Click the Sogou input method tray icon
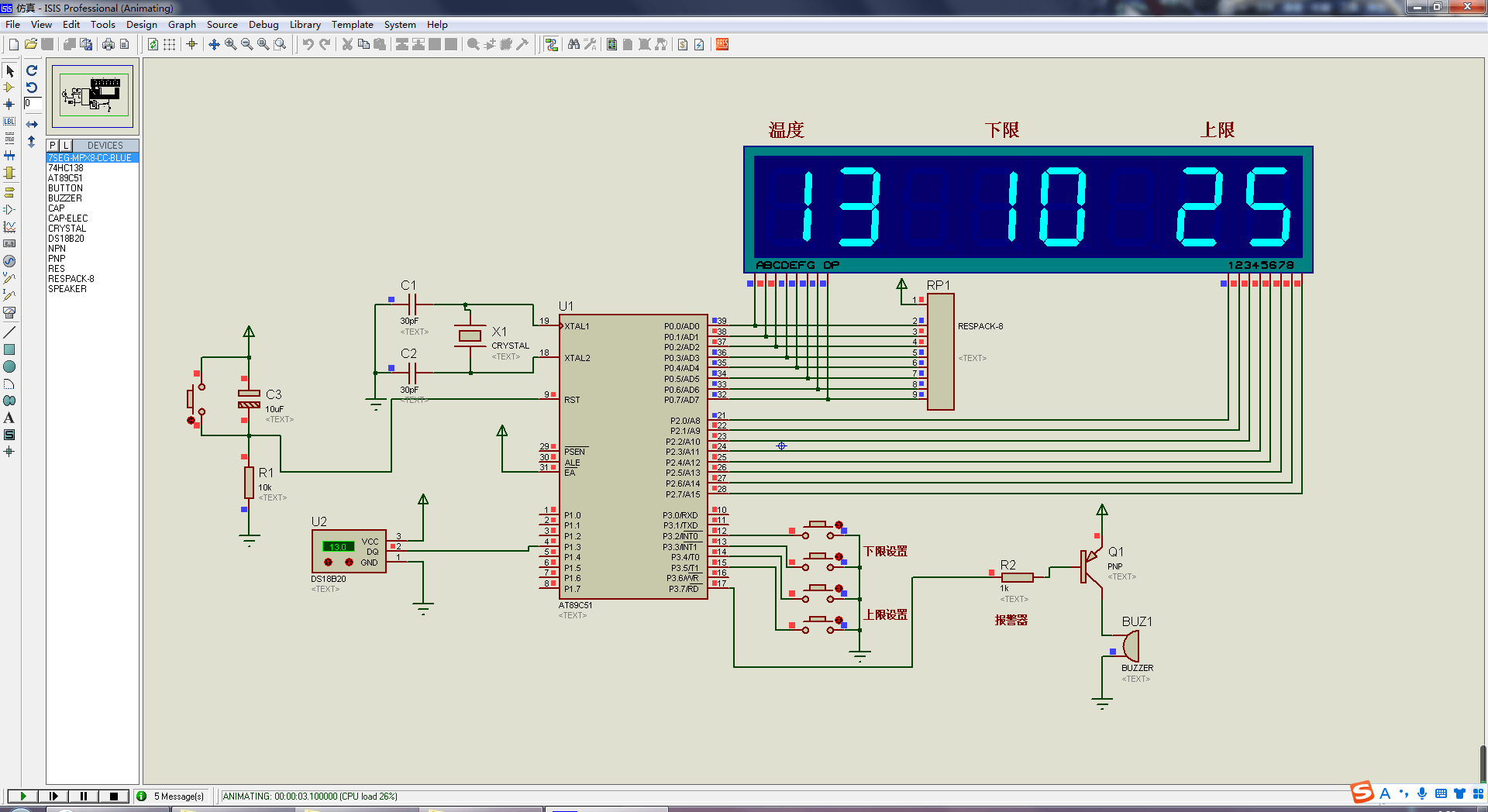This screenshot has height=812, width=1488. (x=1362, y=793)
